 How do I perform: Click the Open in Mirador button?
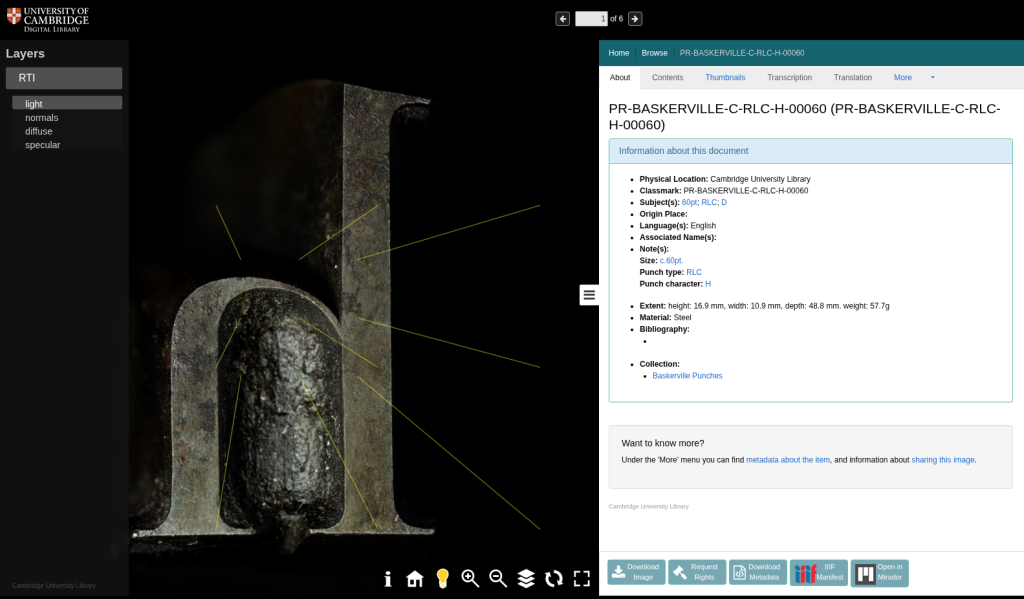[879, 572]
